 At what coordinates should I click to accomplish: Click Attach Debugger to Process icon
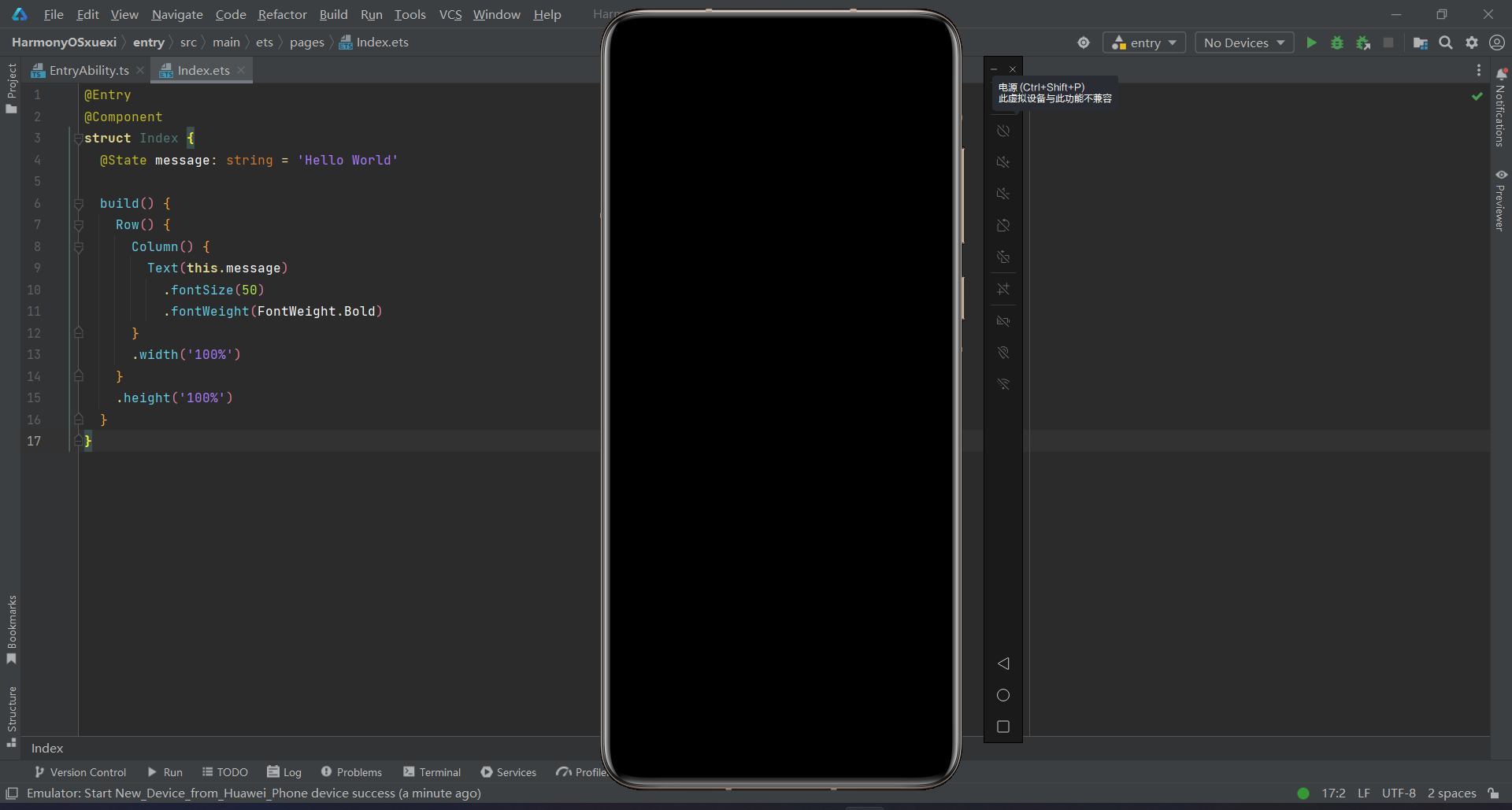click(x=1363, y=43)
